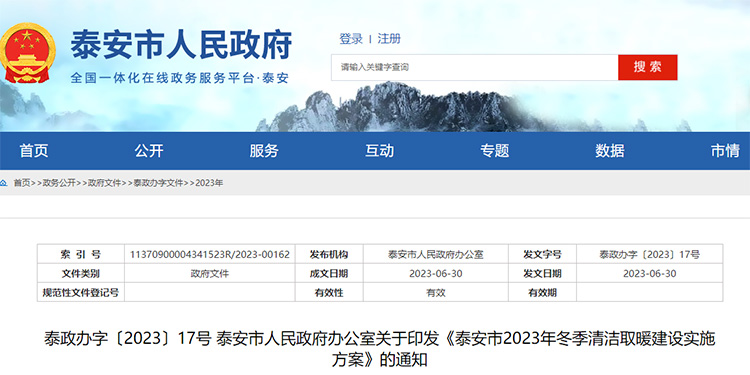750x375 pixels.
Task: Click the home icon in the breadcrumb
Action: (3, 183)
